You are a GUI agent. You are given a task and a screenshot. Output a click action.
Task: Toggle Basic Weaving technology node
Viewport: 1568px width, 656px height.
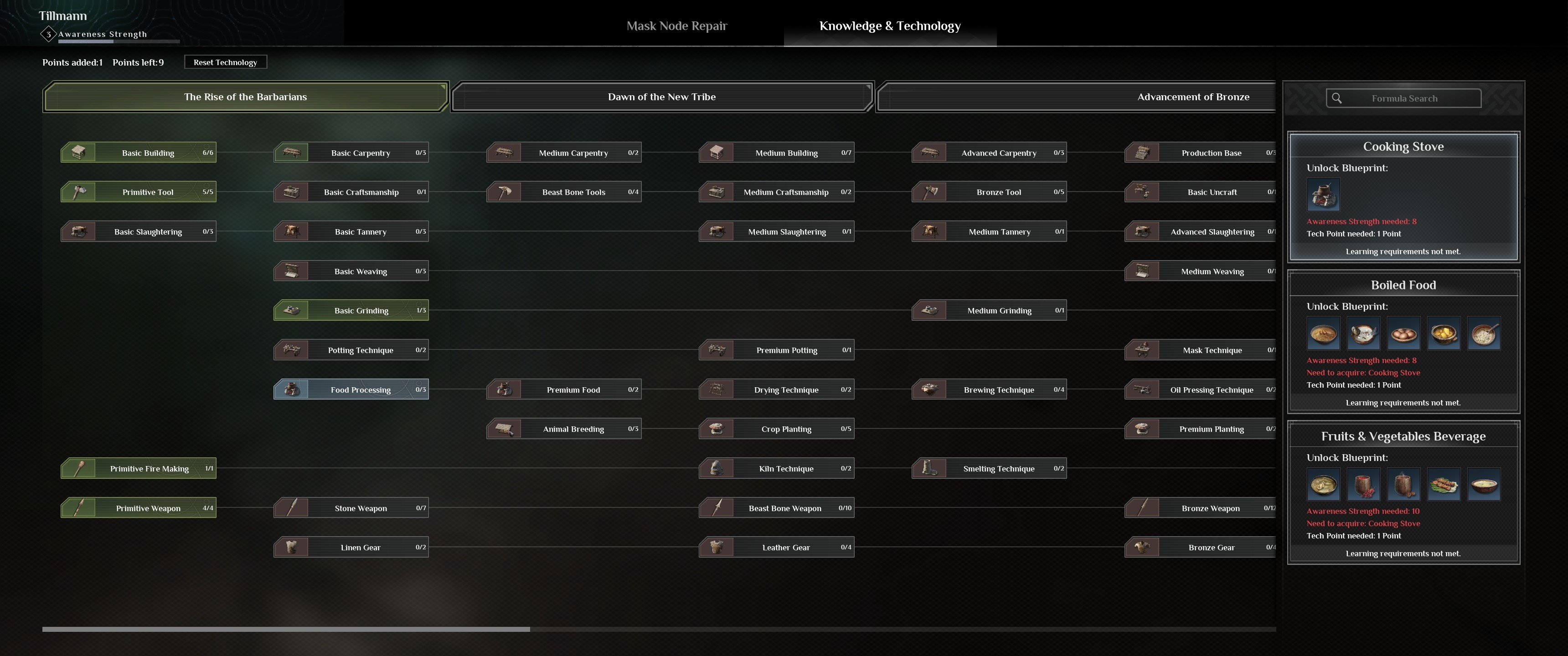point(350,271)
